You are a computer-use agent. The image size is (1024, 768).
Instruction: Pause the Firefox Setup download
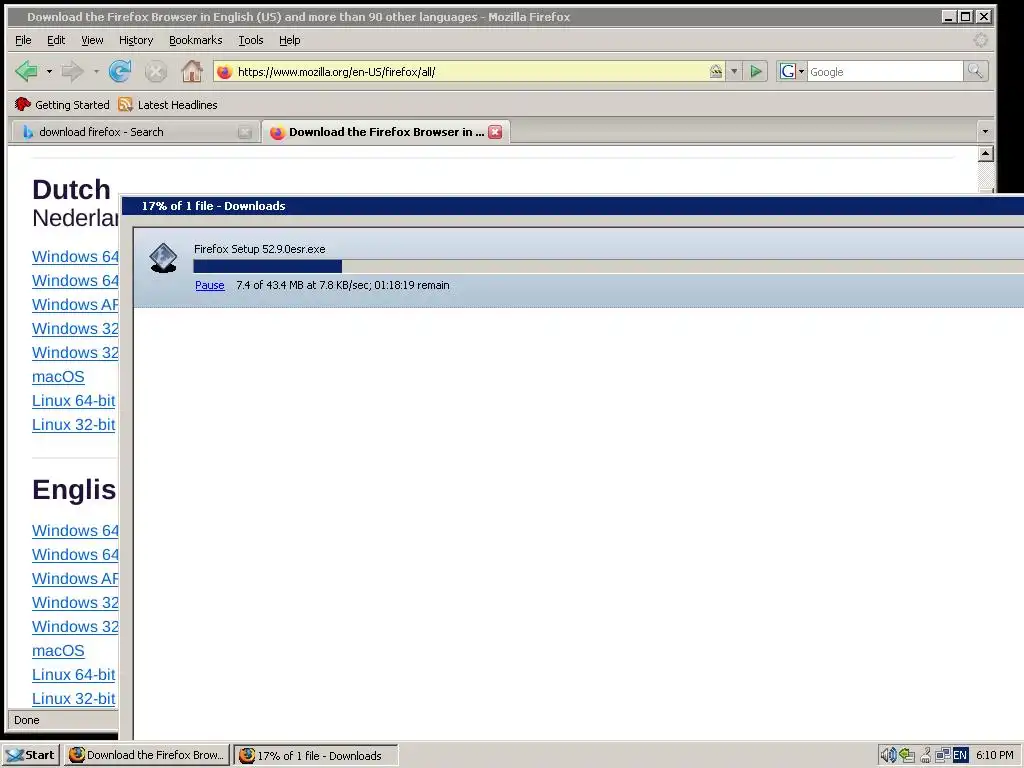pyautogui.click(x=210, y=285)
